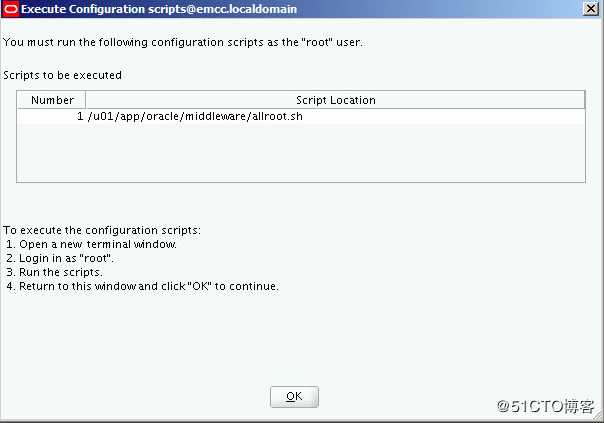
Task: Click the 'Run the scripts' step
Action: (x=54, y=272)
